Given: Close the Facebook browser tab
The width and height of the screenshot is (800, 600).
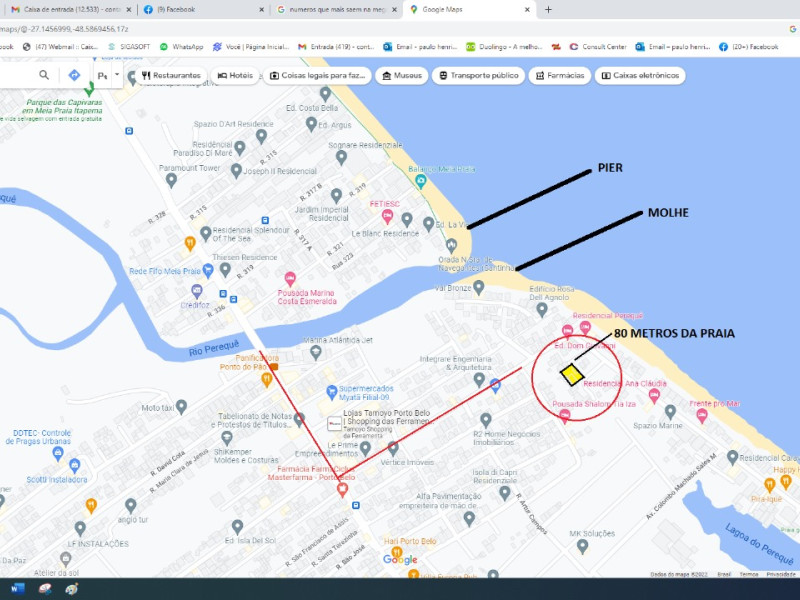Looking at the screenshot, I should pos(262,10).
